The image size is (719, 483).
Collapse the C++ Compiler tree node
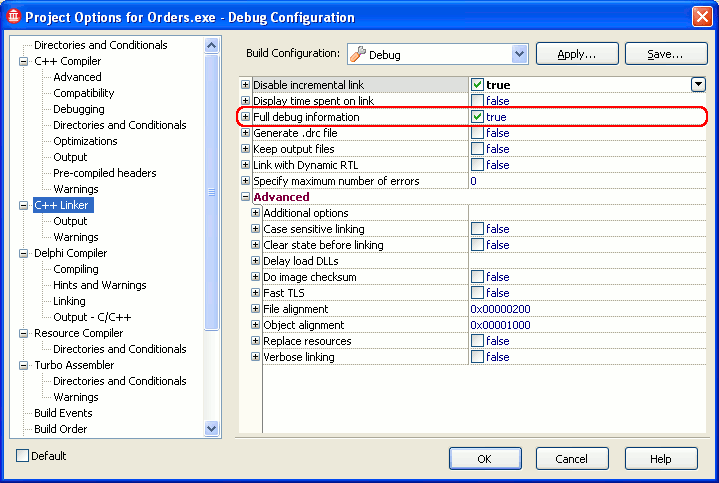(24, 61)
